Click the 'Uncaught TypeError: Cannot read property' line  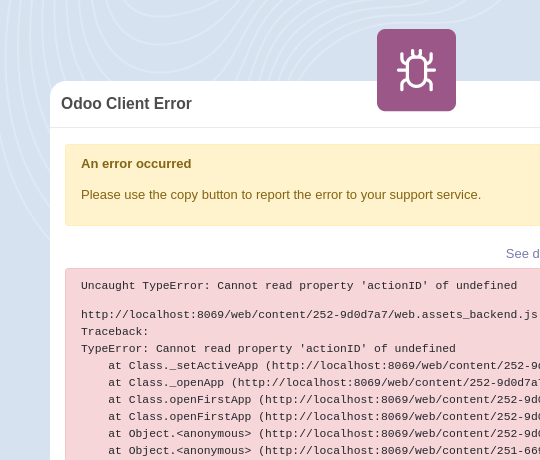coord(299,285)
